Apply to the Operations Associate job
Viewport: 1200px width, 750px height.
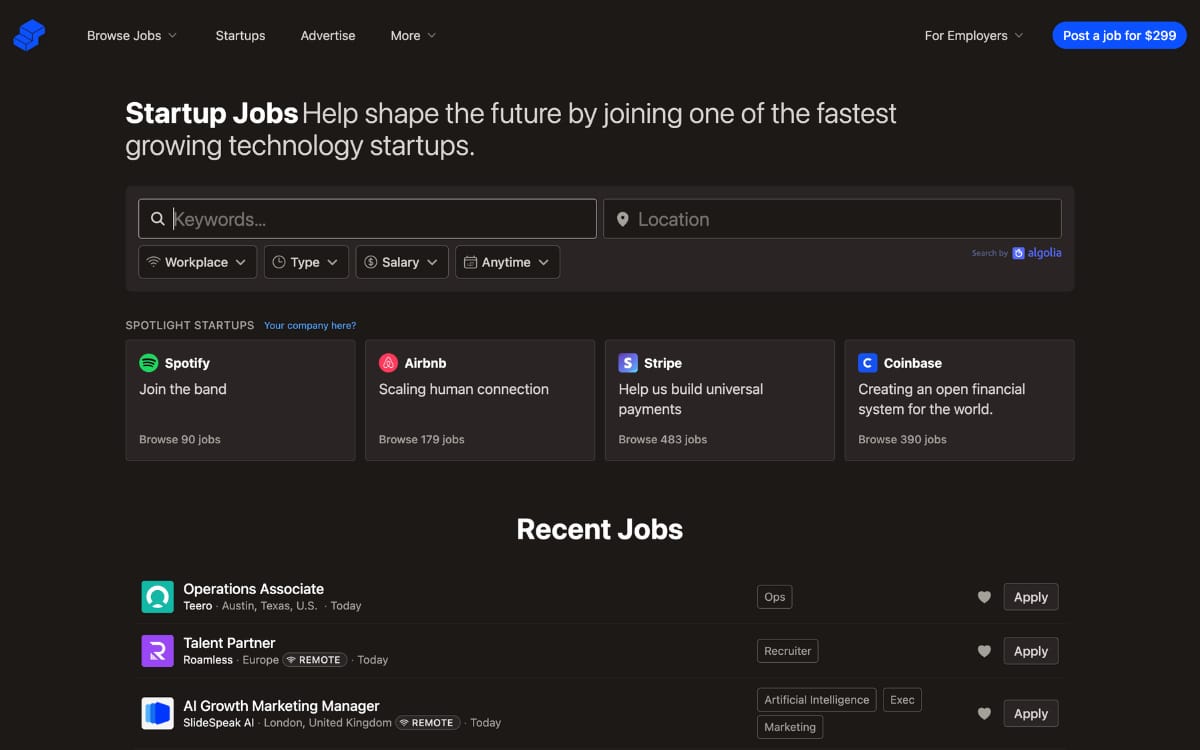click(1030, 597)
